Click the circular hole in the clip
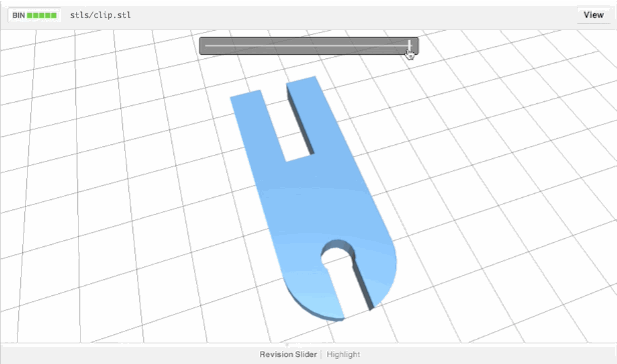617x364 pixels. 337,255
